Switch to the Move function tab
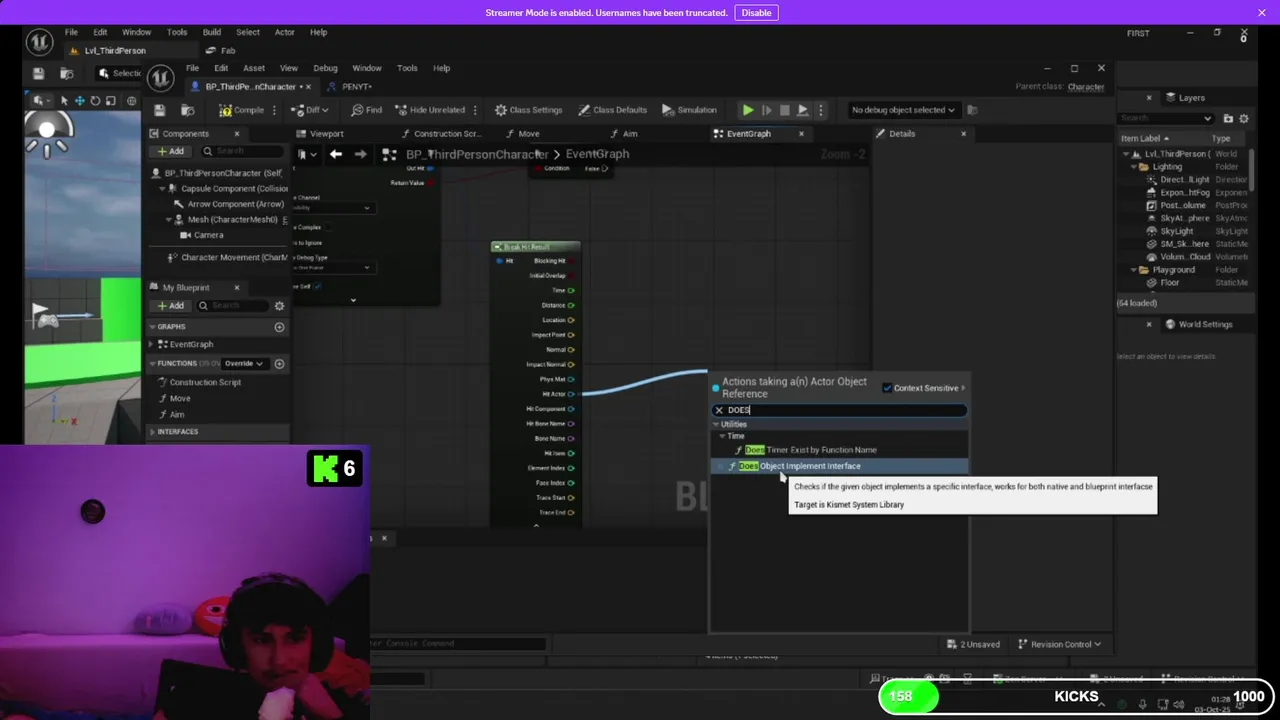 pyautogui.click(x=528, y=134)
